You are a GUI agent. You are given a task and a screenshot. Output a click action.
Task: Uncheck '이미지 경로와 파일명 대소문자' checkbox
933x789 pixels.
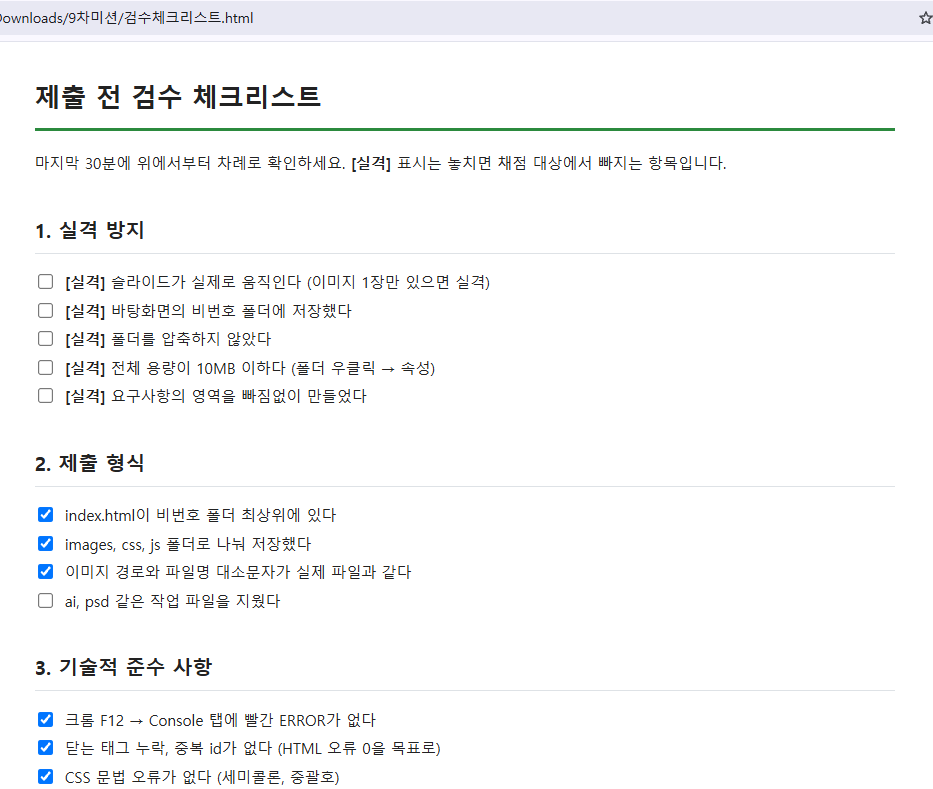45,572
